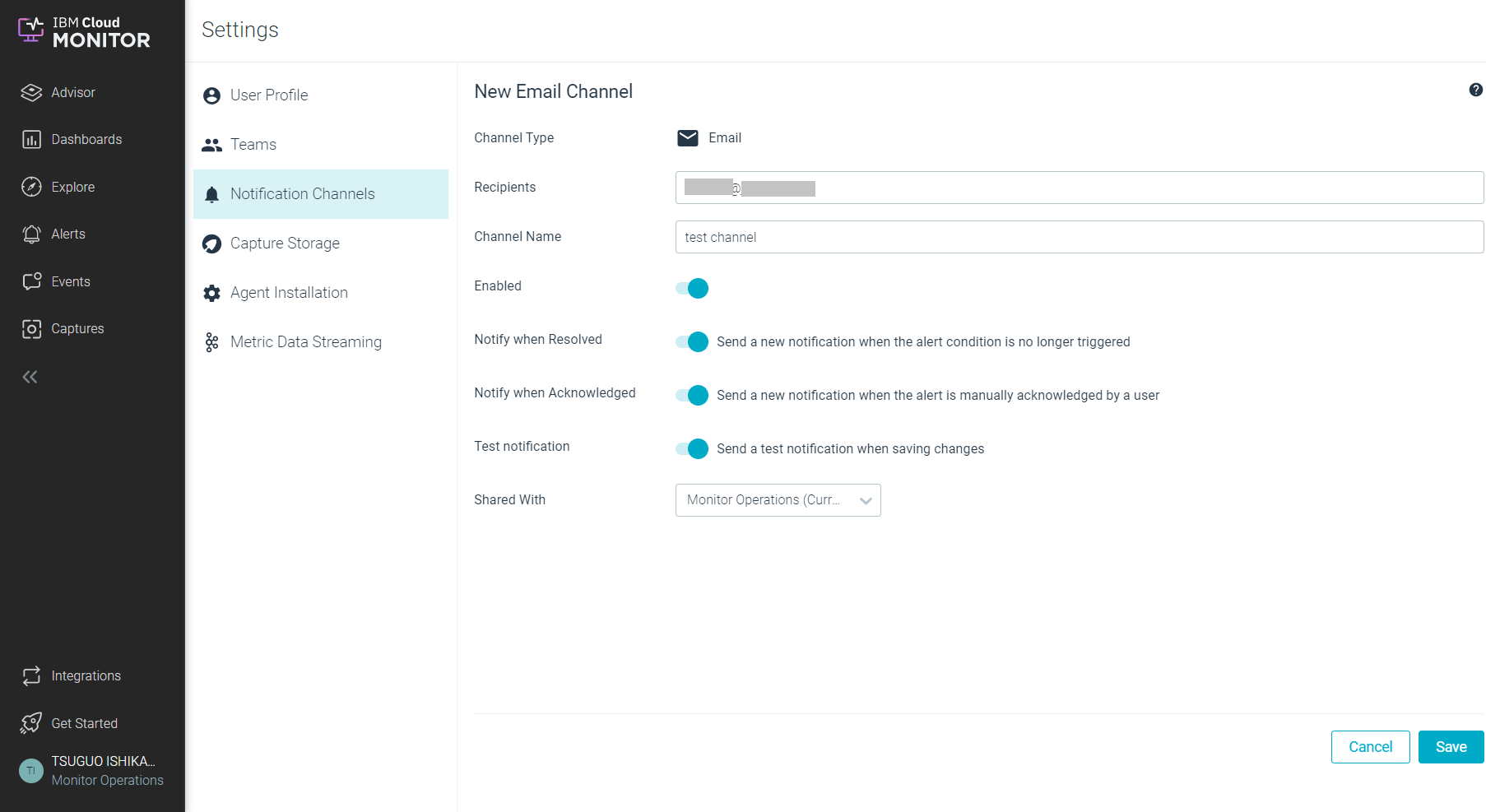This screenshot has width=1486, height=812.
Task: Open the Shared With dropdown
Action: (778, 500)
